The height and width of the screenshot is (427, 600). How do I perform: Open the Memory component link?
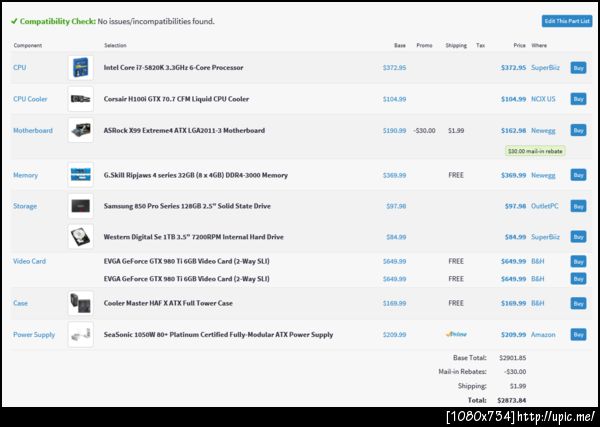pyautogui.click(x=25, y=175)
